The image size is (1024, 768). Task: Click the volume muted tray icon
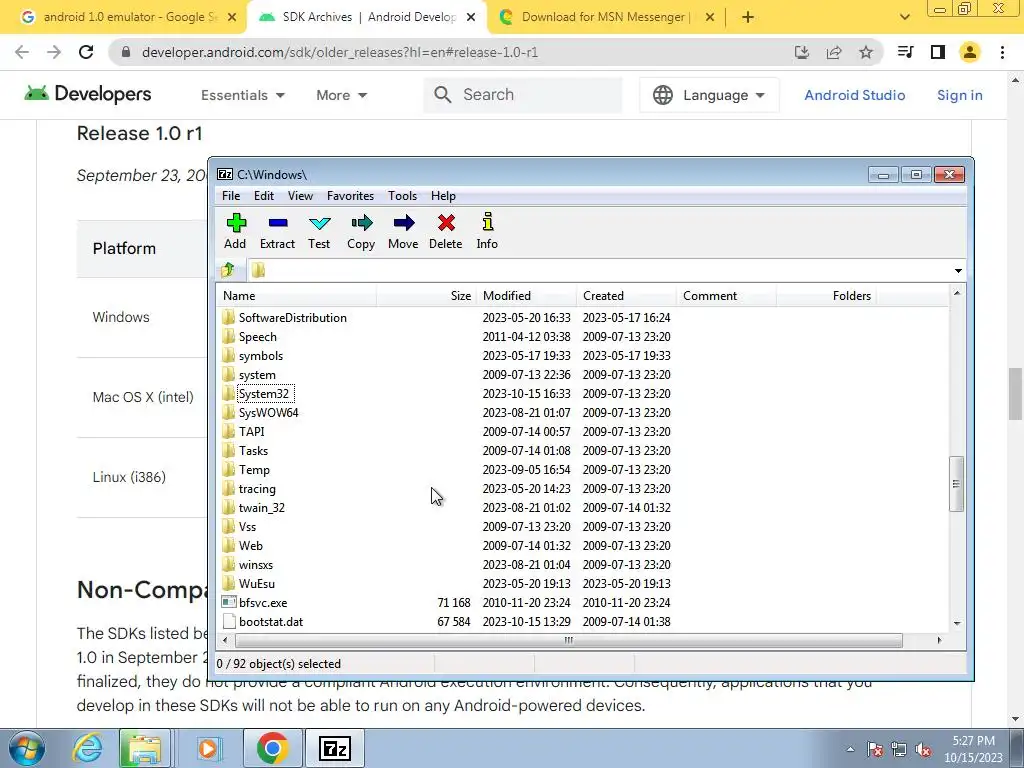click(923, 750)
